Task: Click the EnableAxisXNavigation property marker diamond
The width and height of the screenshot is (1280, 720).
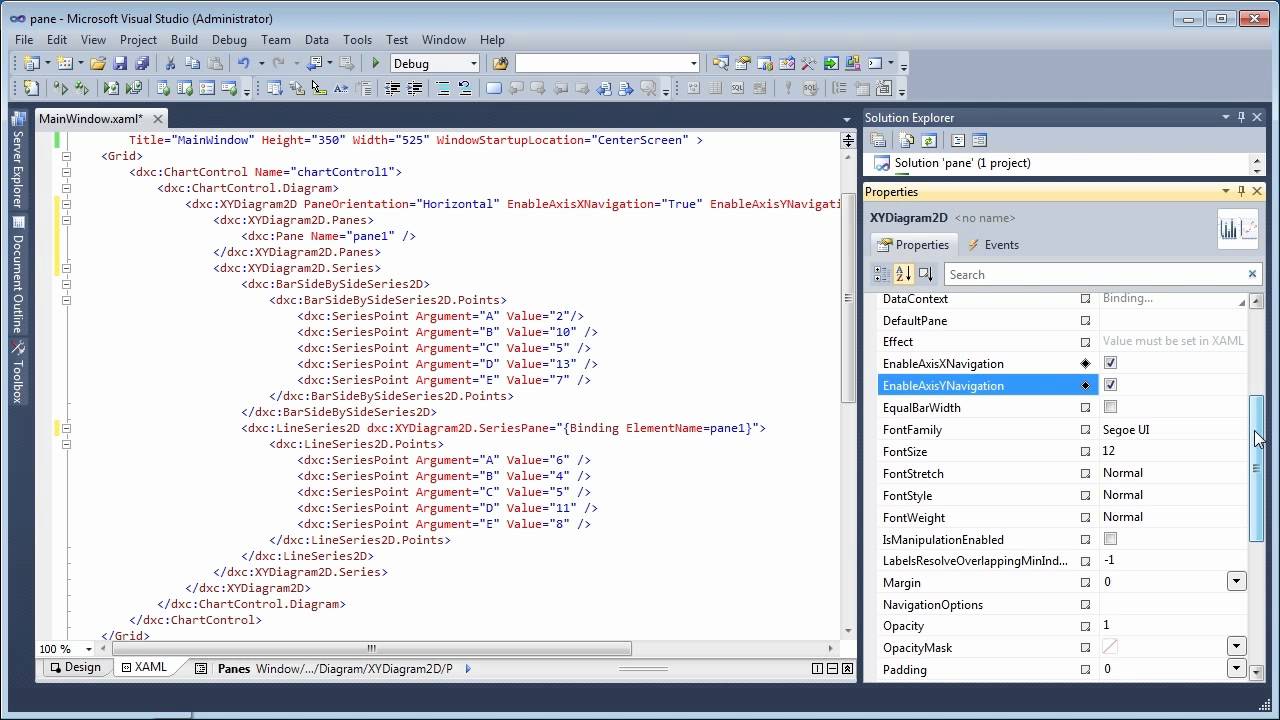Action: click(x=1085, y=364)
